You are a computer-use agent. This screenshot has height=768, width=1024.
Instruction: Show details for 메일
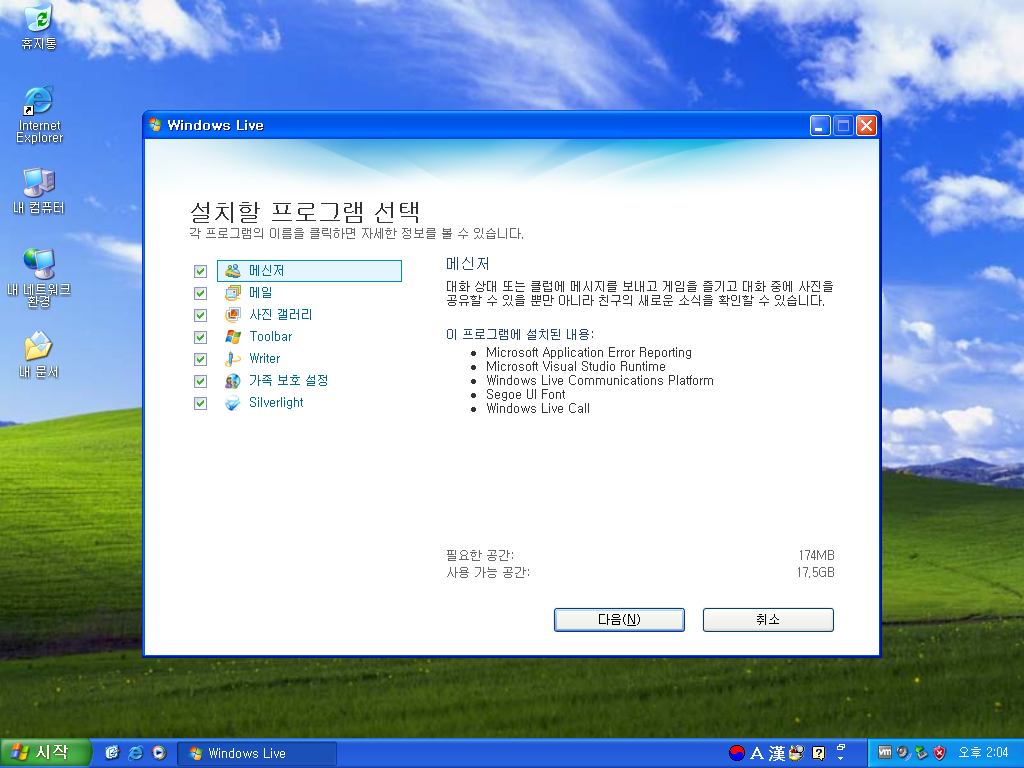tap(261, 293)
